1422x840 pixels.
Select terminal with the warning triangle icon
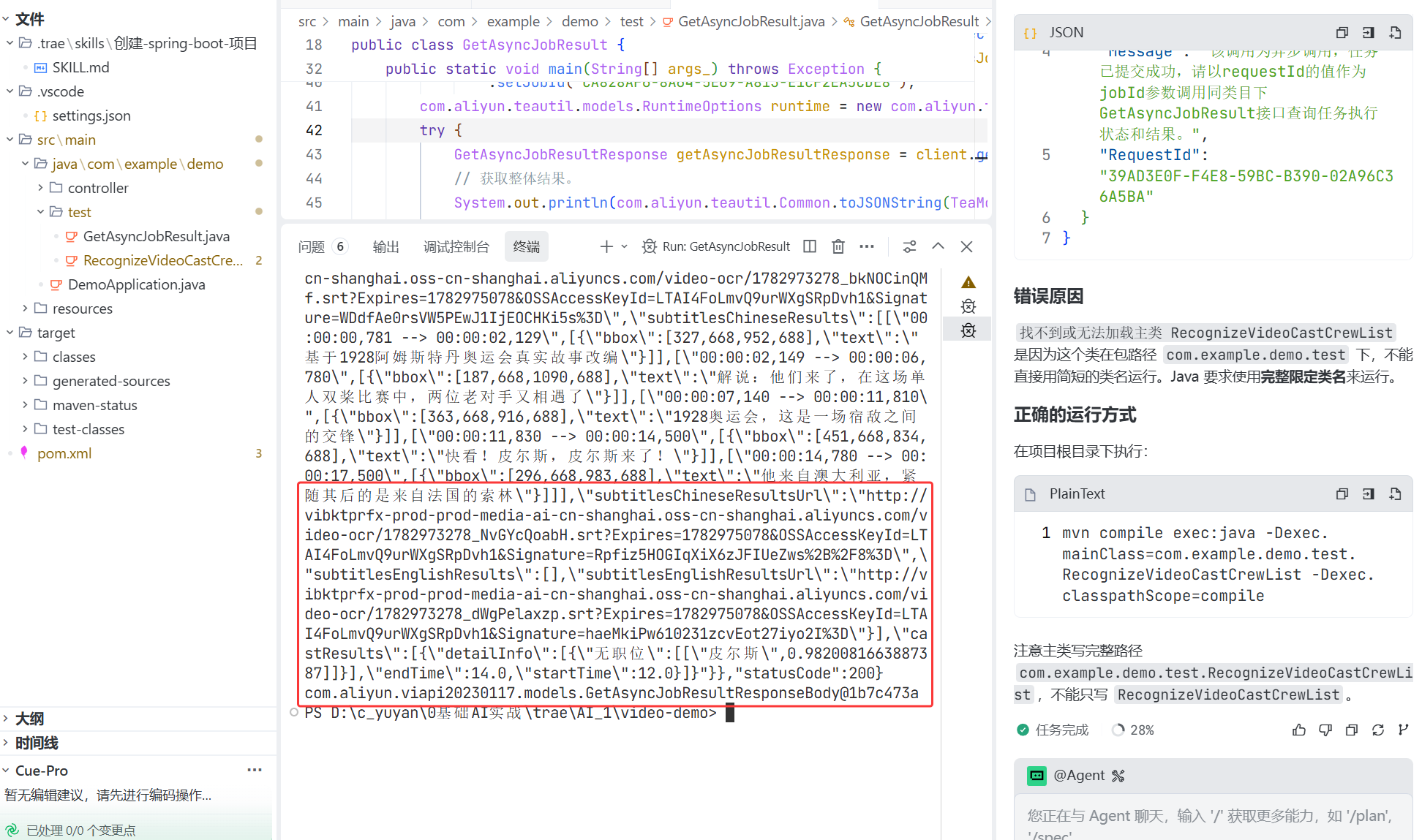click(x=968, y=282)
